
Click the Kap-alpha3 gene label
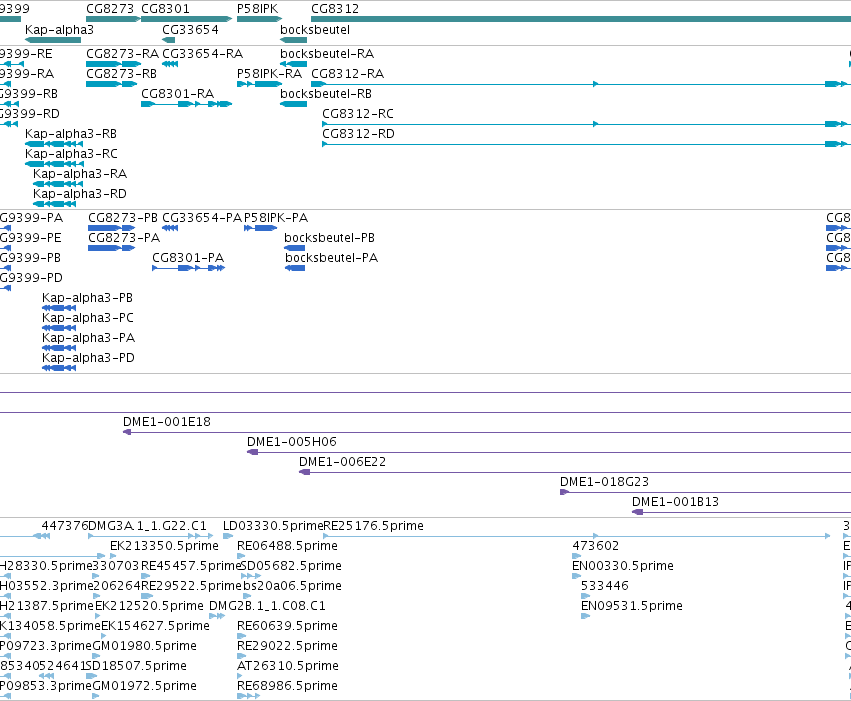click(59, 30)
